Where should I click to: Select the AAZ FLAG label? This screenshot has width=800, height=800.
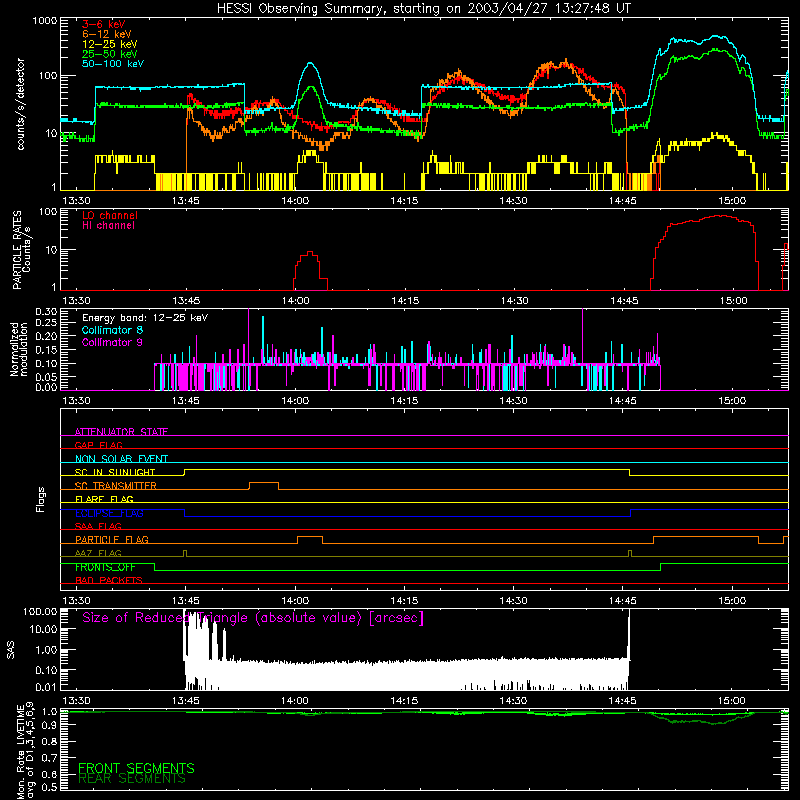pos(98,553)
